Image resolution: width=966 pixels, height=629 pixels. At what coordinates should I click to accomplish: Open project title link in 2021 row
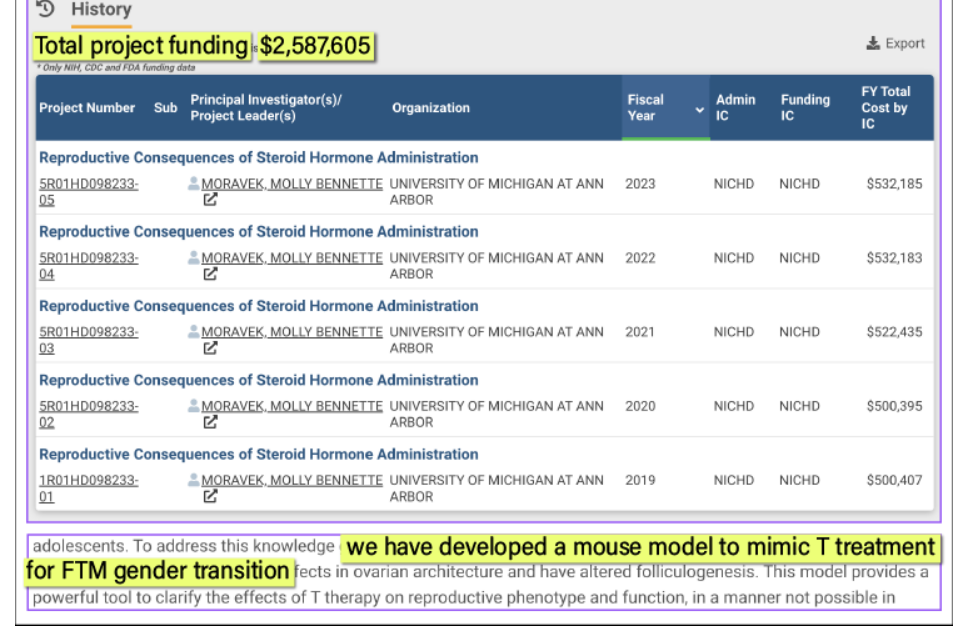259,306
